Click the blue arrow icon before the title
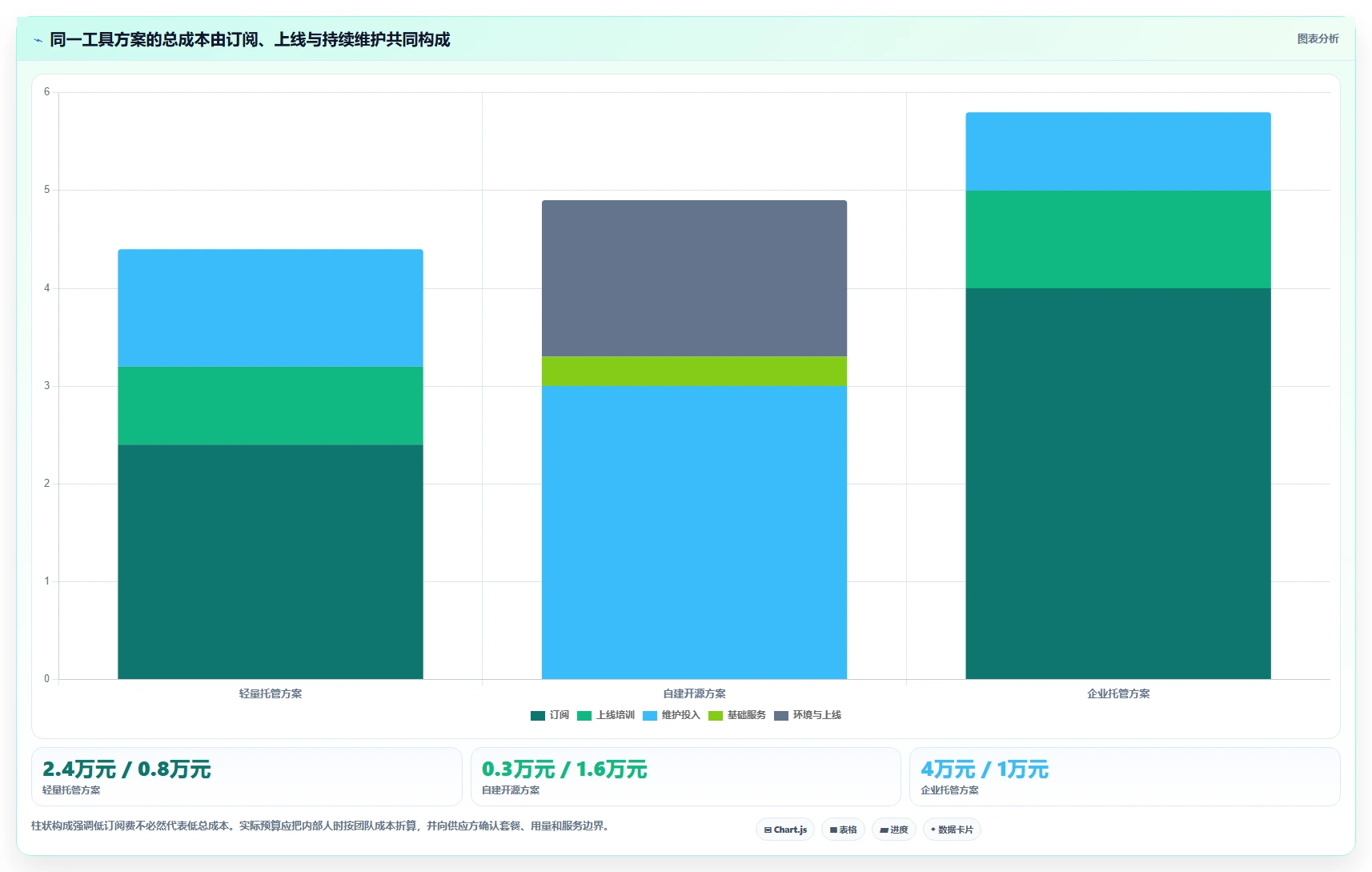Screen dimensions: 1372x872 tap(38, 40)
